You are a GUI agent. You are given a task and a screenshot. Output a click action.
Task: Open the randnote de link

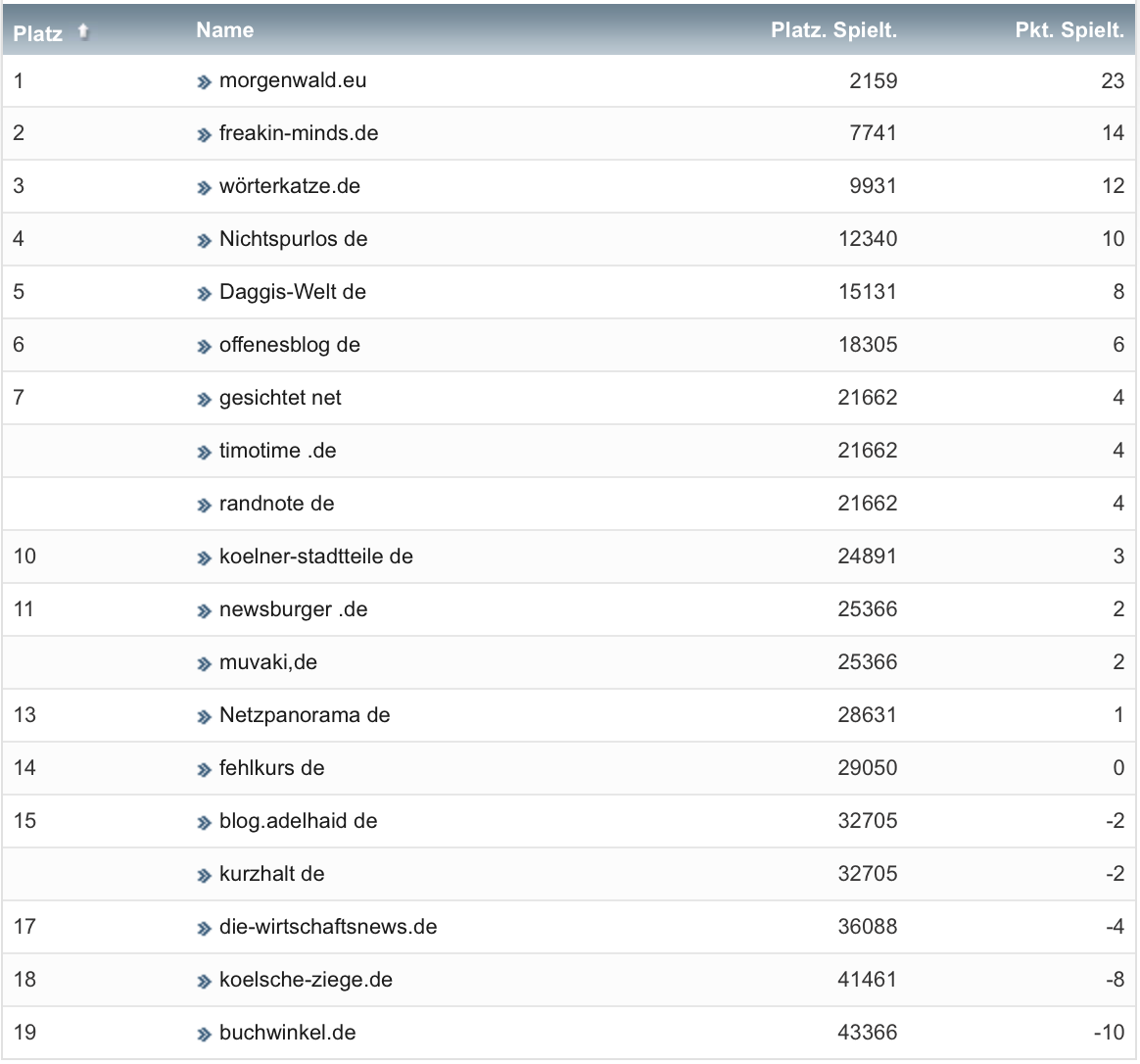277,504
